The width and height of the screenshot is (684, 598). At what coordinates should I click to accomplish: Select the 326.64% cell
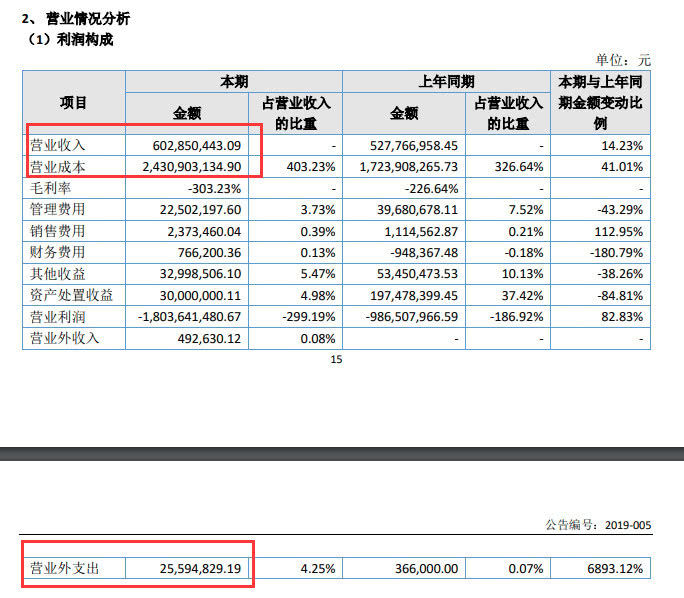(519, 167)
